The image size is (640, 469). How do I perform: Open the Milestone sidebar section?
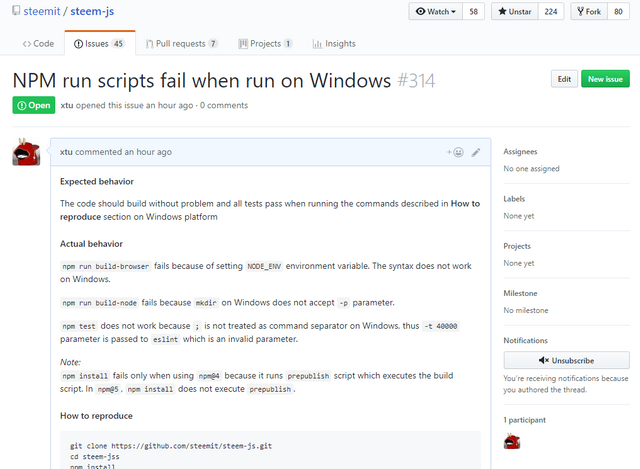point(520,293)
